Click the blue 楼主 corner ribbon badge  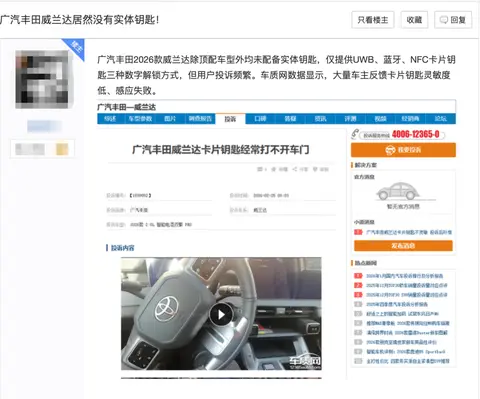75,48
